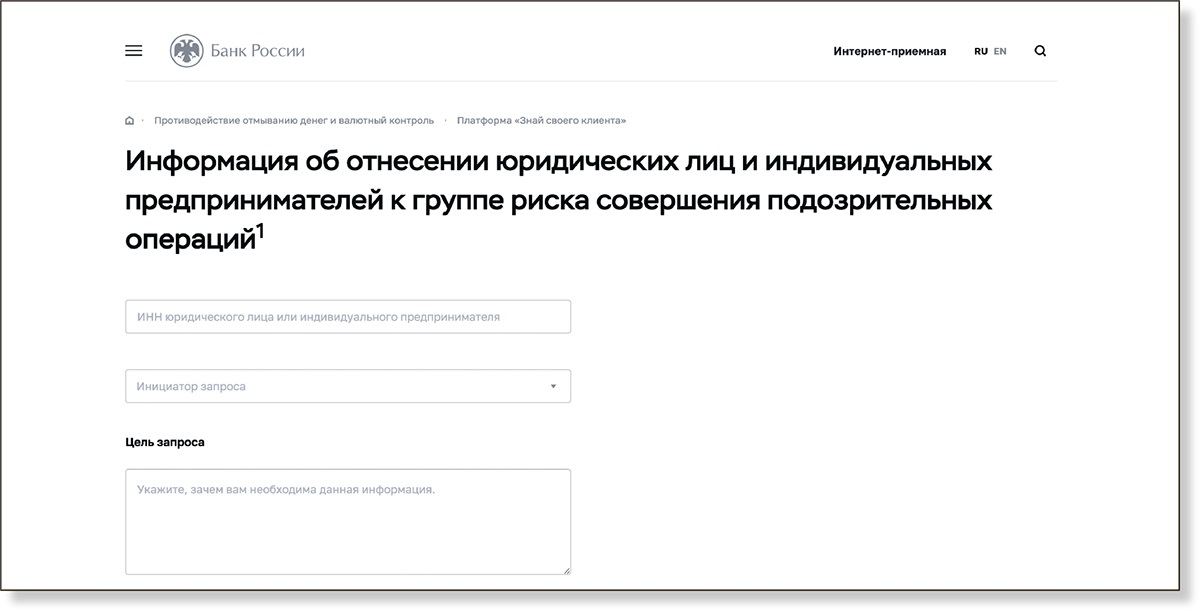The width and height of the screenshot is (1200, 611).
Task: Click chevron separator before Платформа breadcrumb
Action: [x=445, y=121]
